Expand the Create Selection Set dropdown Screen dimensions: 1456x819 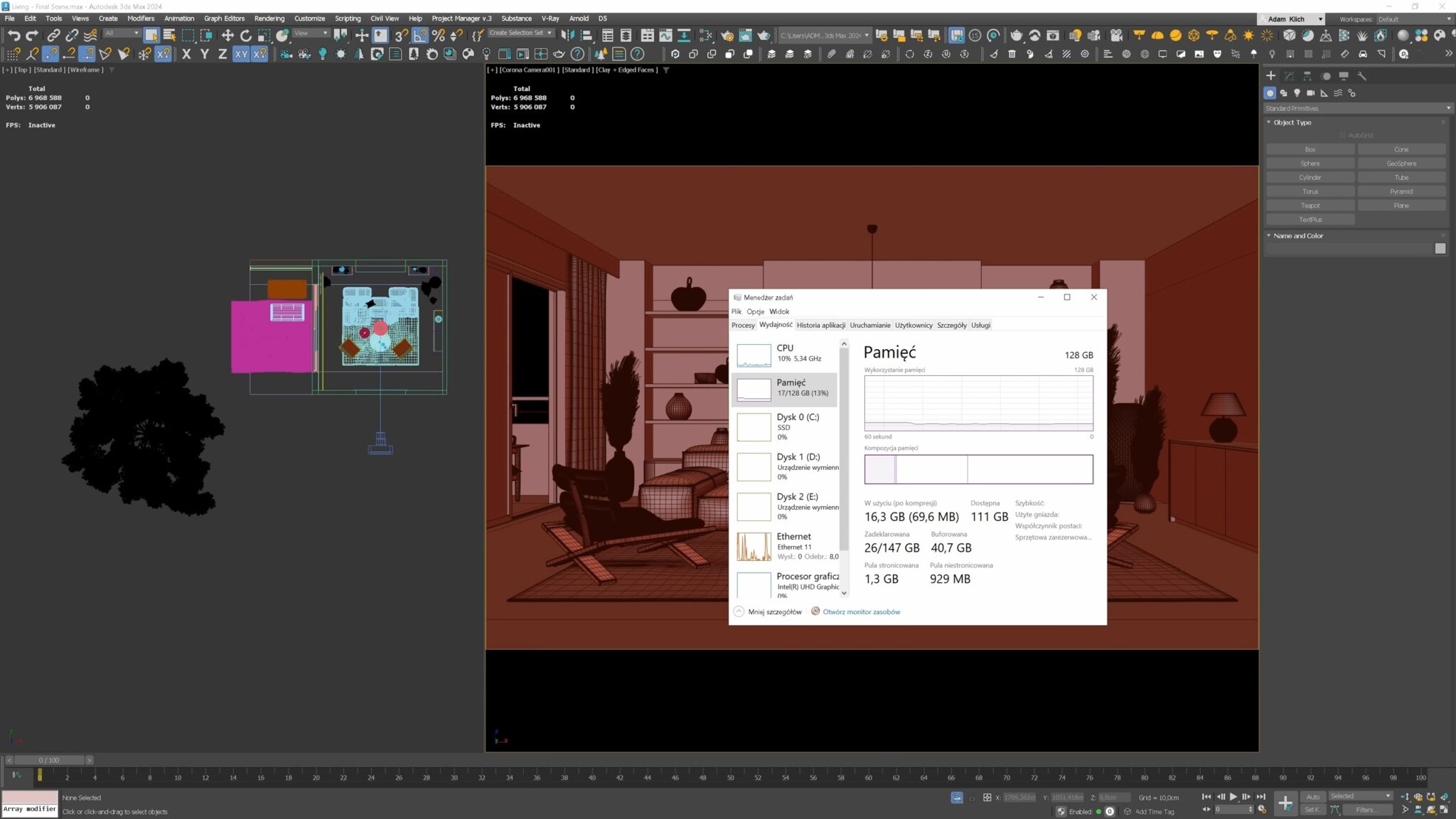[x=550, y=33]
